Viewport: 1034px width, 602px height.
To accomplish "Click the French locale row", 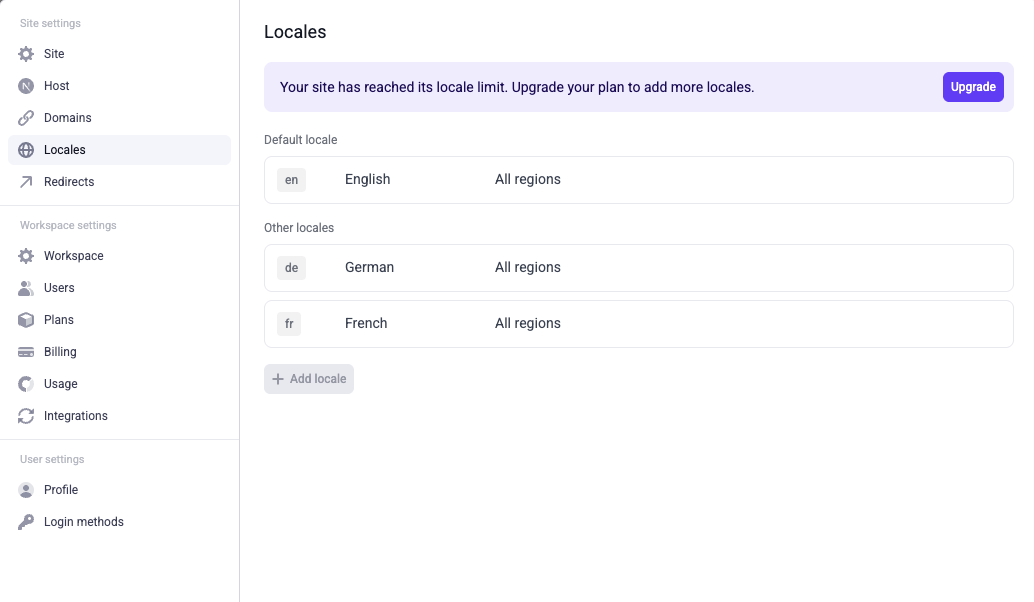I will 638,323.
